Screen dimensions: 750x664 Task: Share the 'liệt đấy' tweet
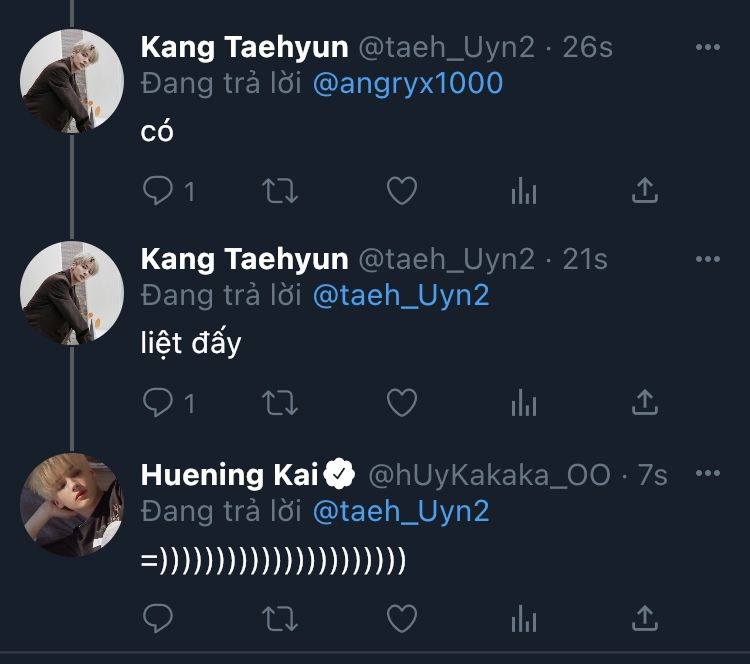pos(646,402)
